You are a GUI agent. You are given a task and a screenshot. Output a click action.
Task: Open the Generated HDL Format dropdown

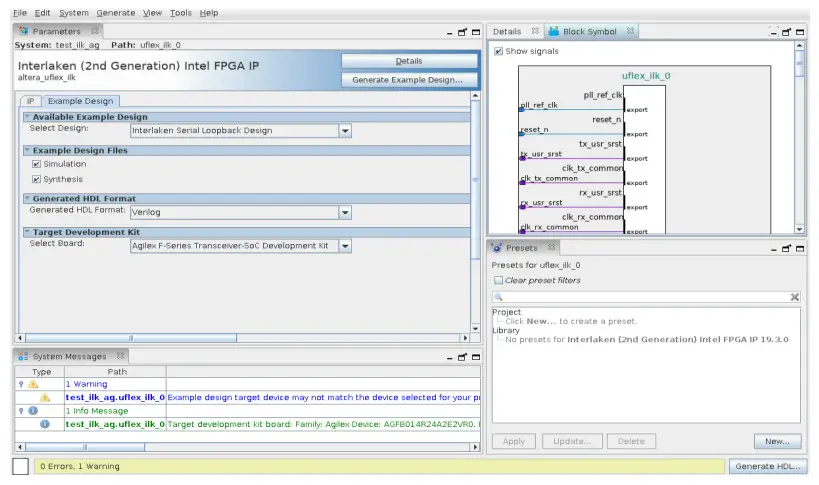tap(345, 212)
